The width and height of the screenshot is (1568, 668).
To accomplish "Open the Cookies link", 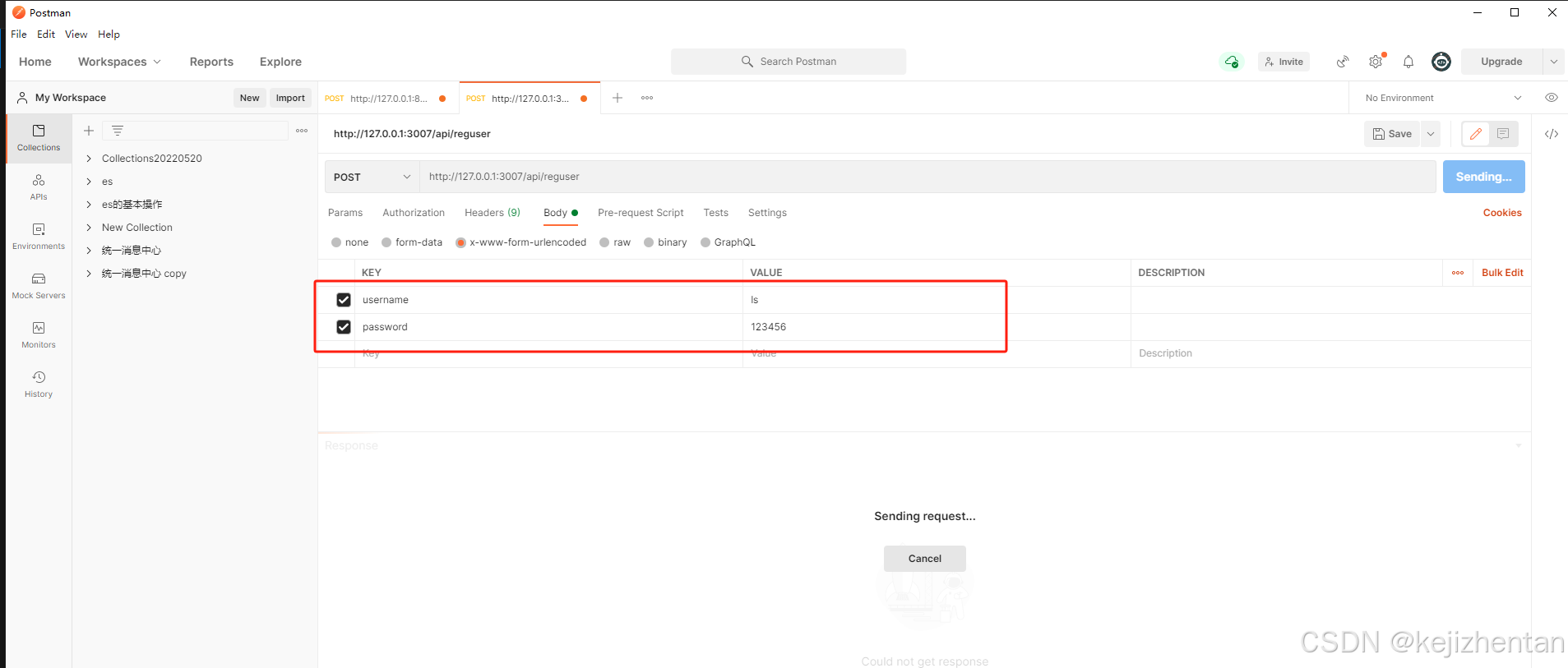I will coord(1502,213).
